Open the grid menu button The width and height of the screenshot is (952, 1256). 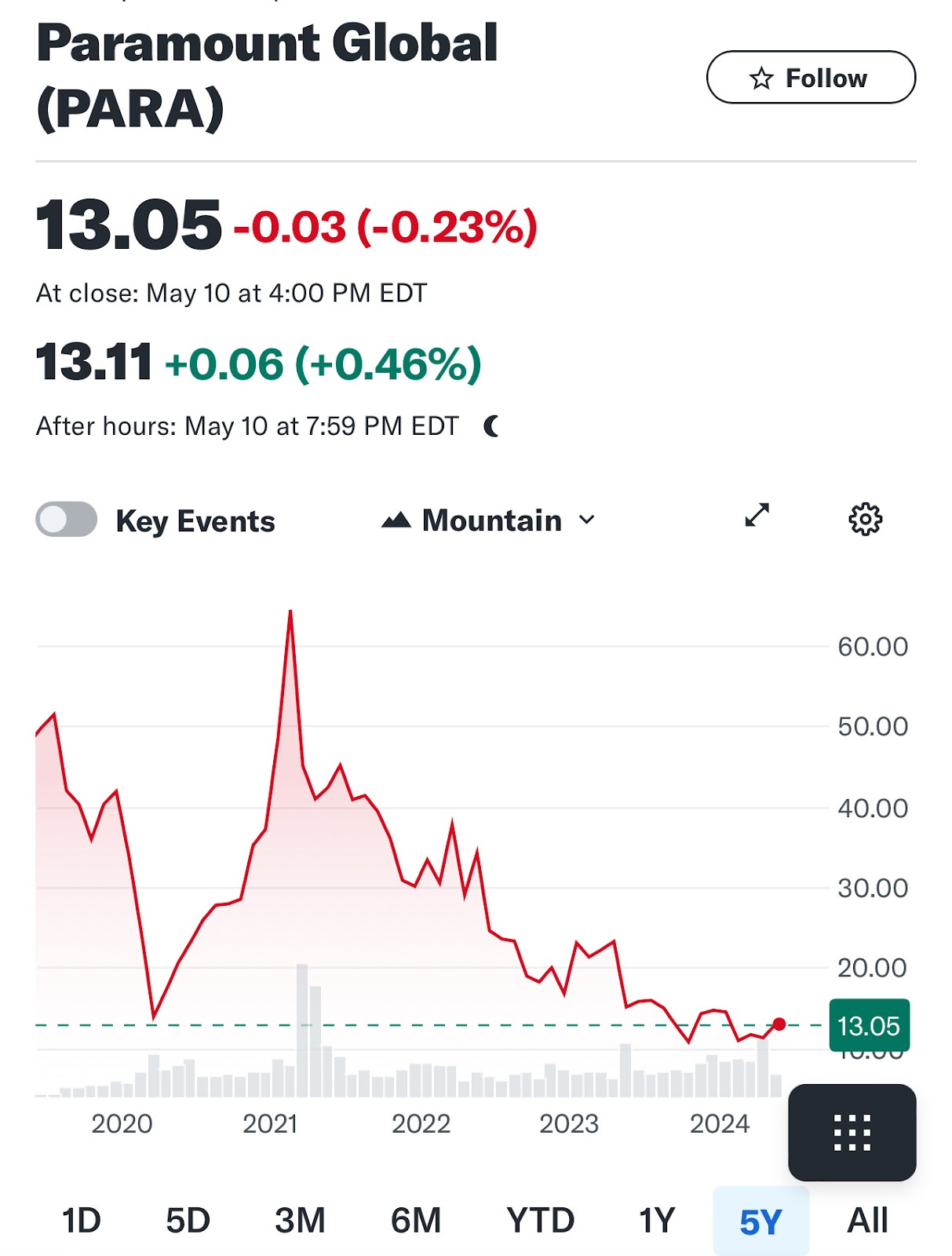coord(852,1132)
